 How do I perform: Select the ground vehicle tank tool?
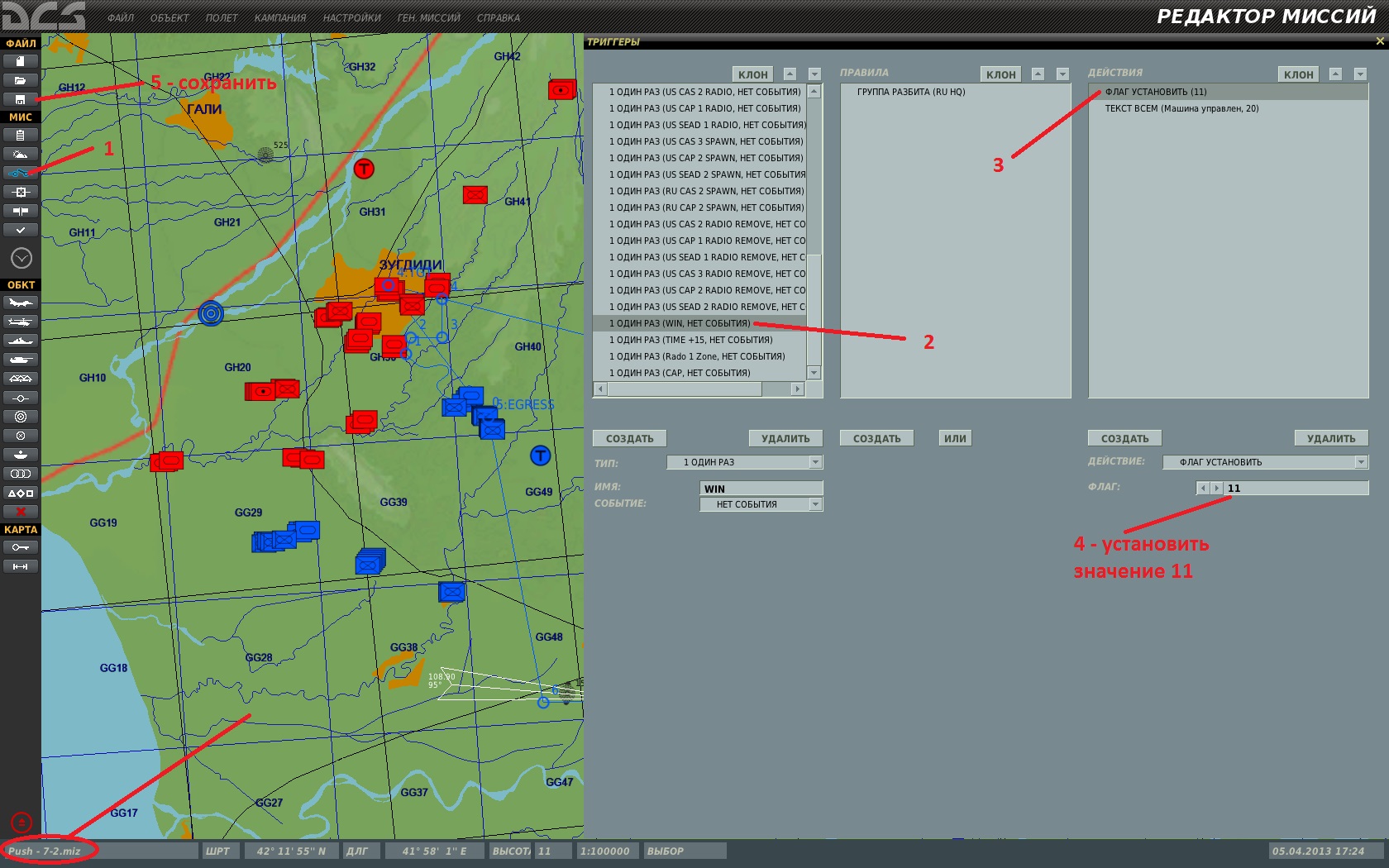21,360
